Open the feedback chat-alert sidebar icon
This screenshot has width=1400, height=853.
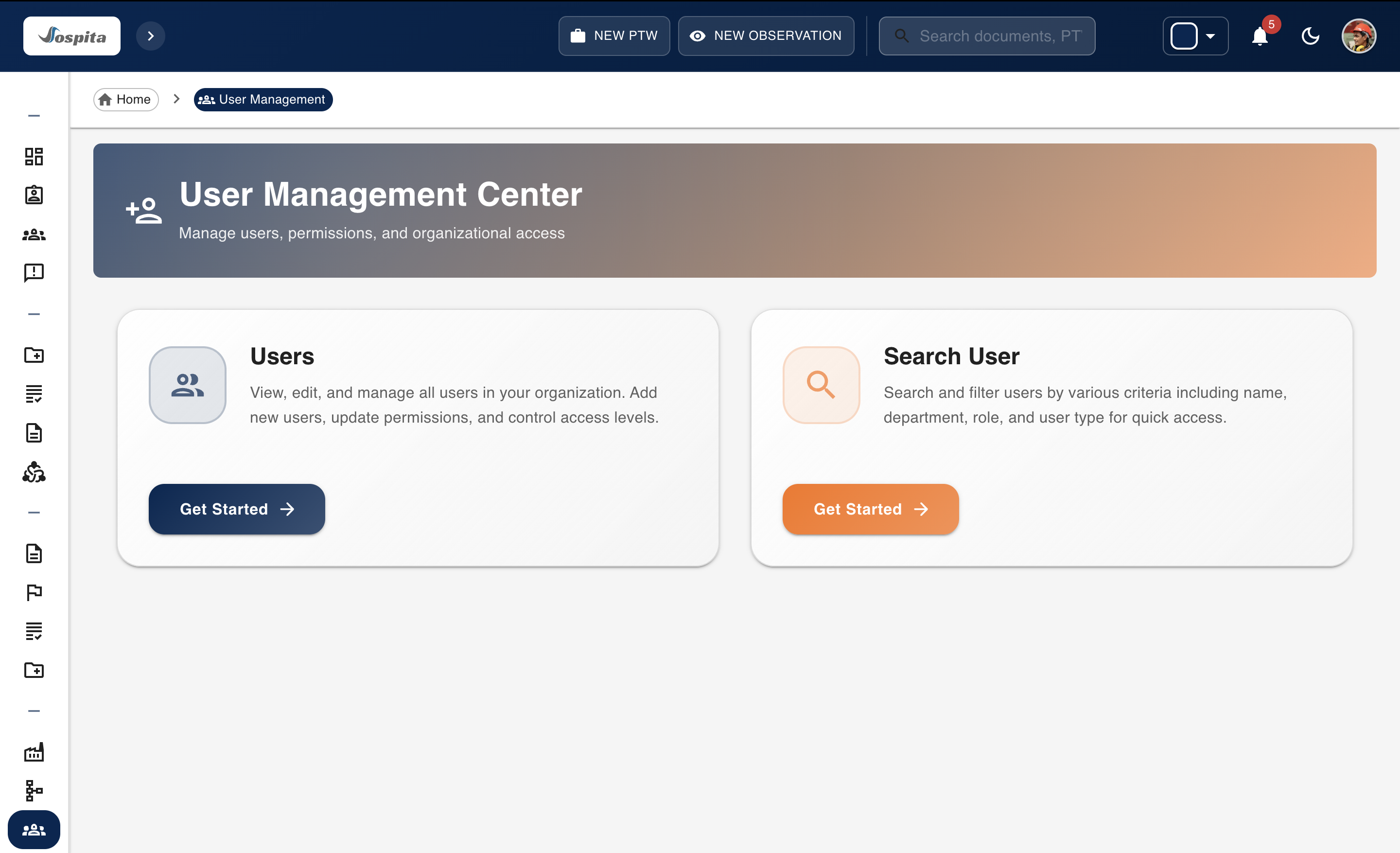click(x=34, y=272)
